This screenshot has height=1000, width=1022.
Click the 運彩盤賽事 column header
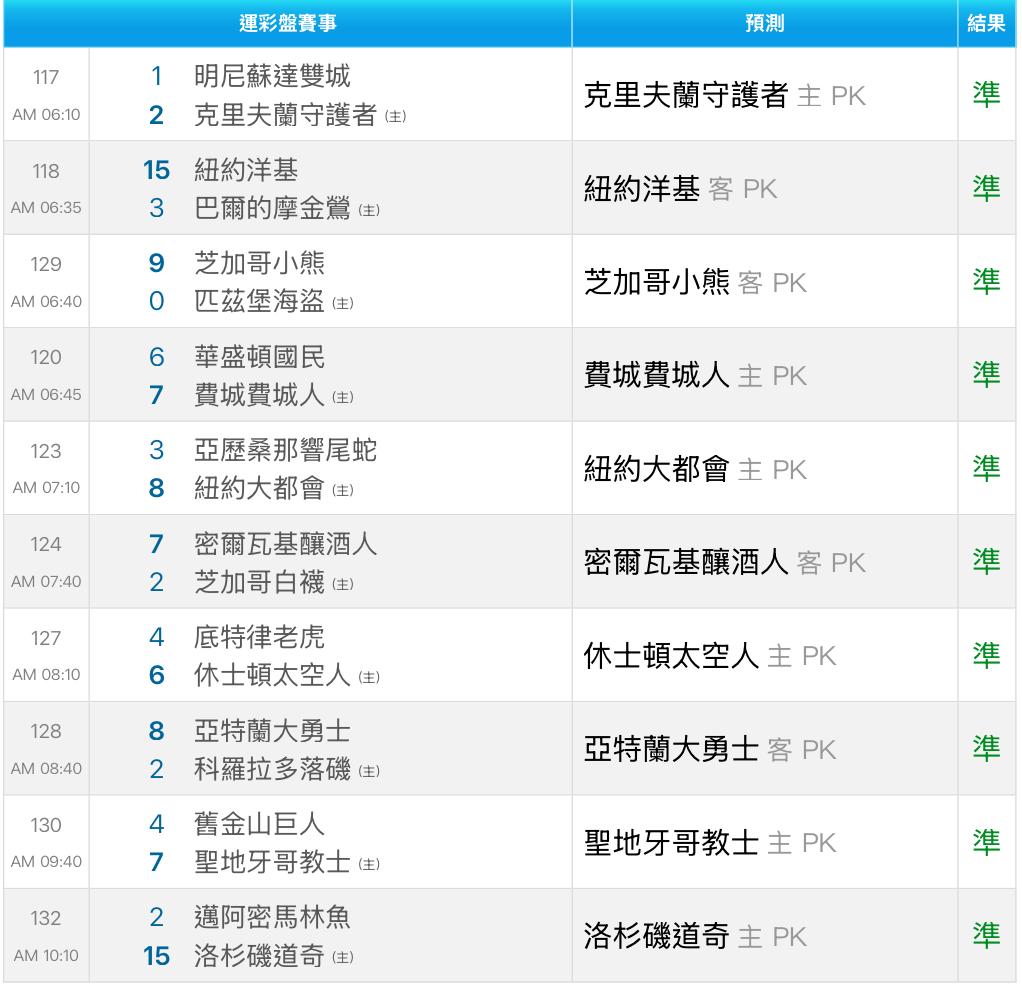(287, 23)
